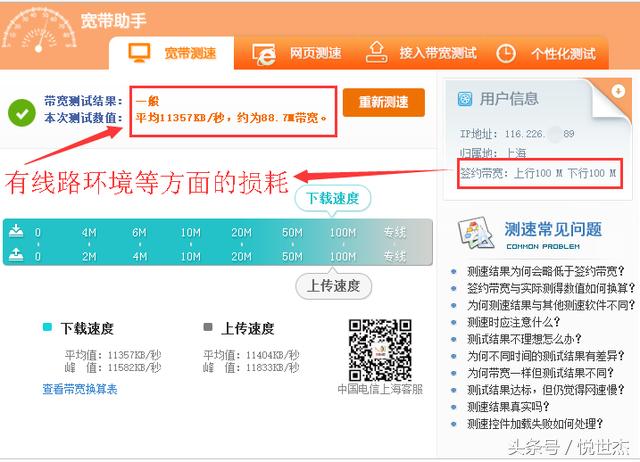This screenshot has width=640, height=462.
Task: Click the speedometer logo of 宽带助手
Action: (39, 31)
